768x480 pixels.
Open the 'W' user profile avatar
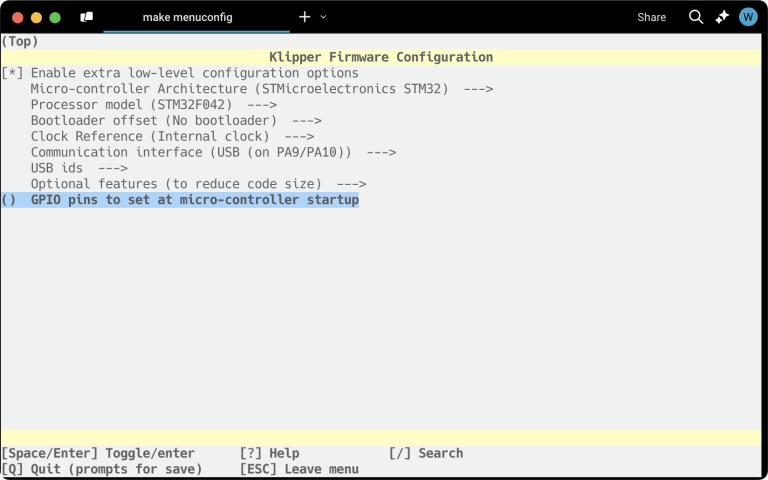click(748, 17)
